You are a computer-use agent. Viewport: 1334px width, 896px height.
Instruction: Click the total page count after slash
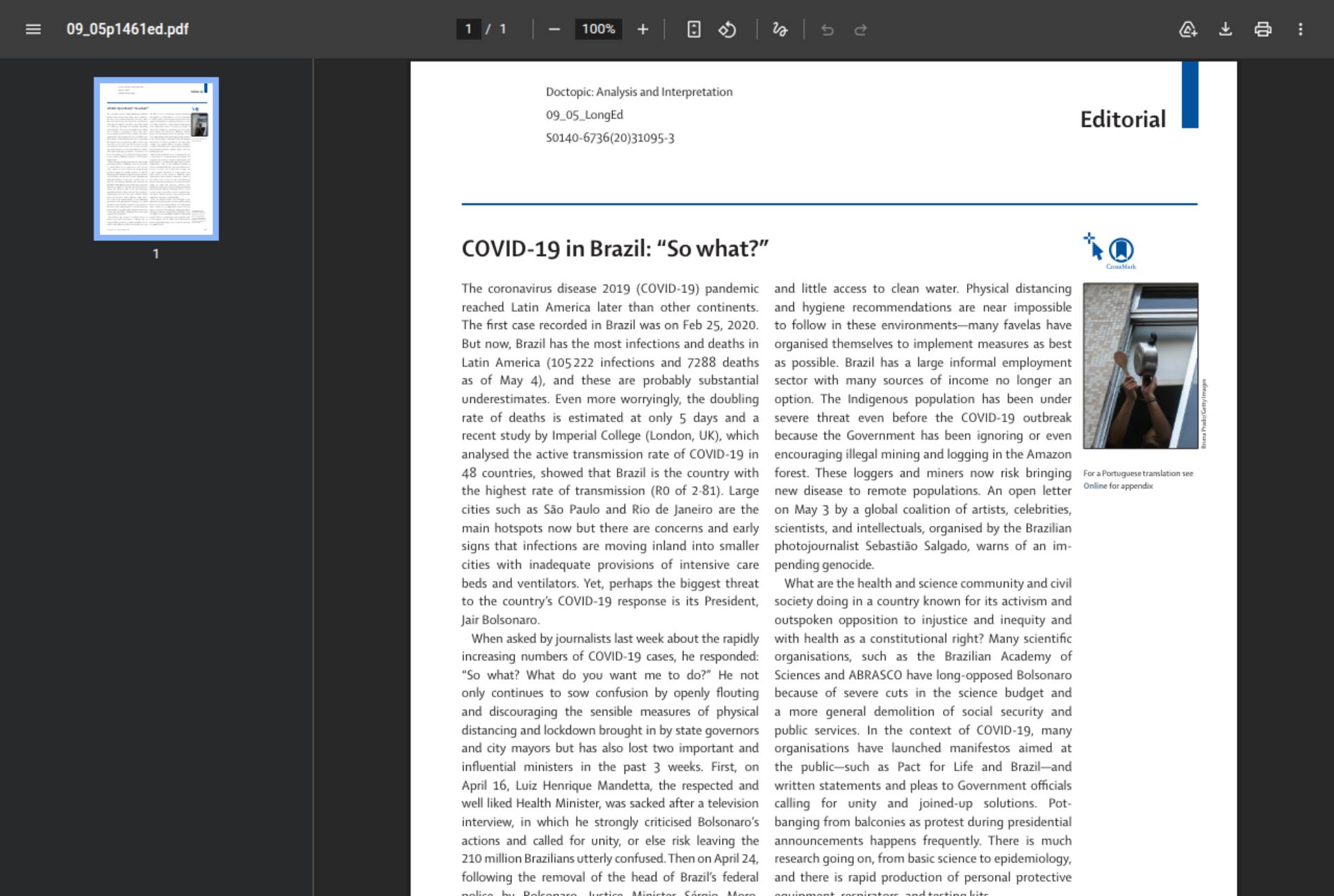pyautogui.click(x=503, y=29)
